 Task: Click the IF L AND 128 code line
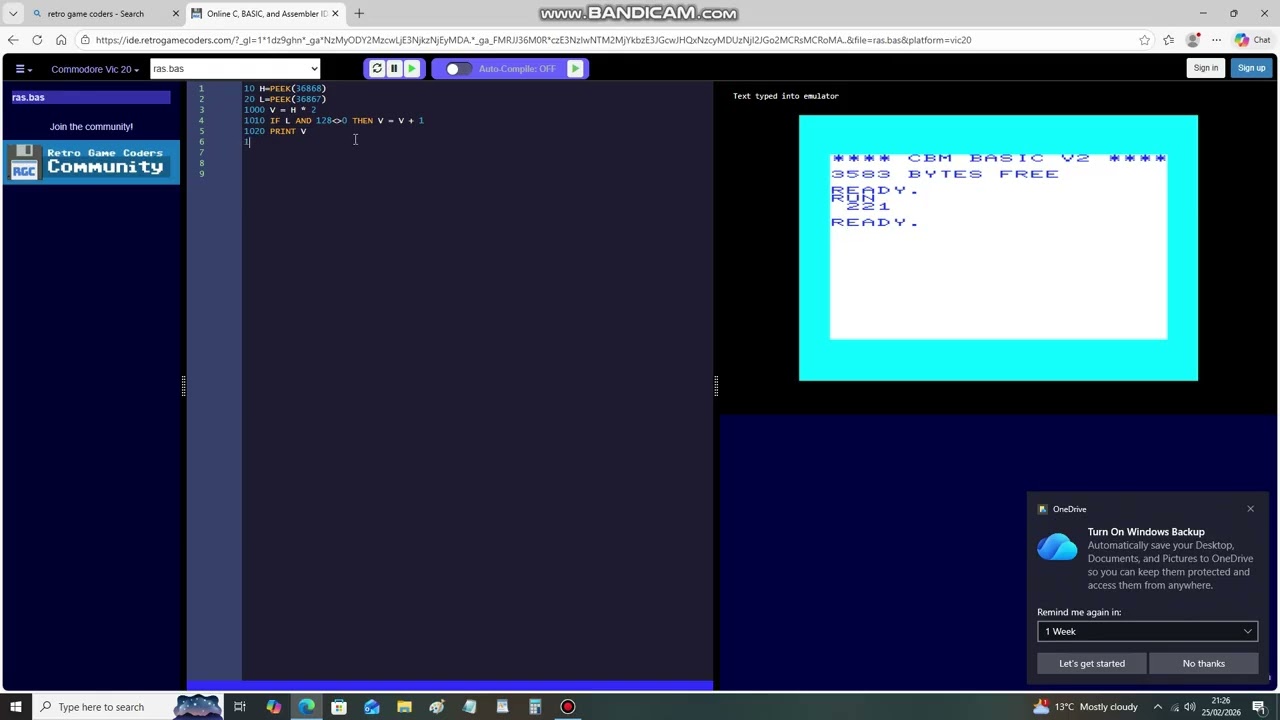(334, 120)
